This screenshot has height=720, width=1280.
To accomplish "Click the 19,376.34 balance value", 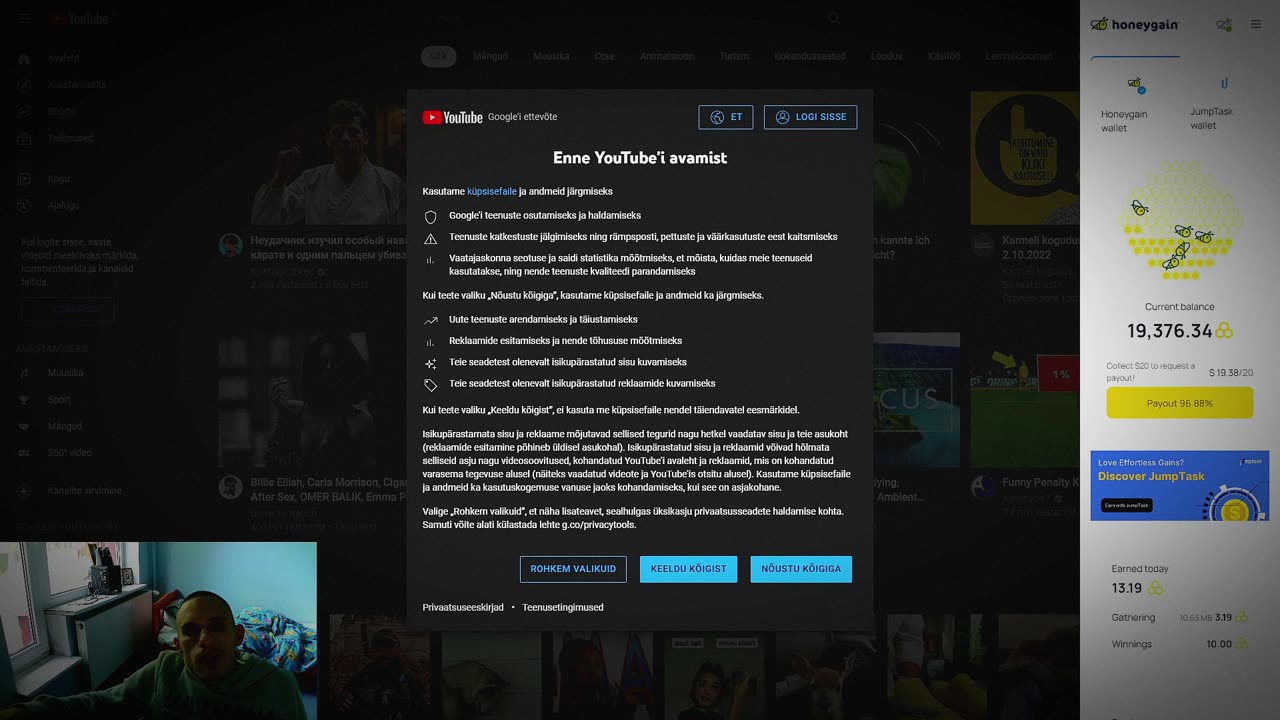I will tap(1169, 331).
